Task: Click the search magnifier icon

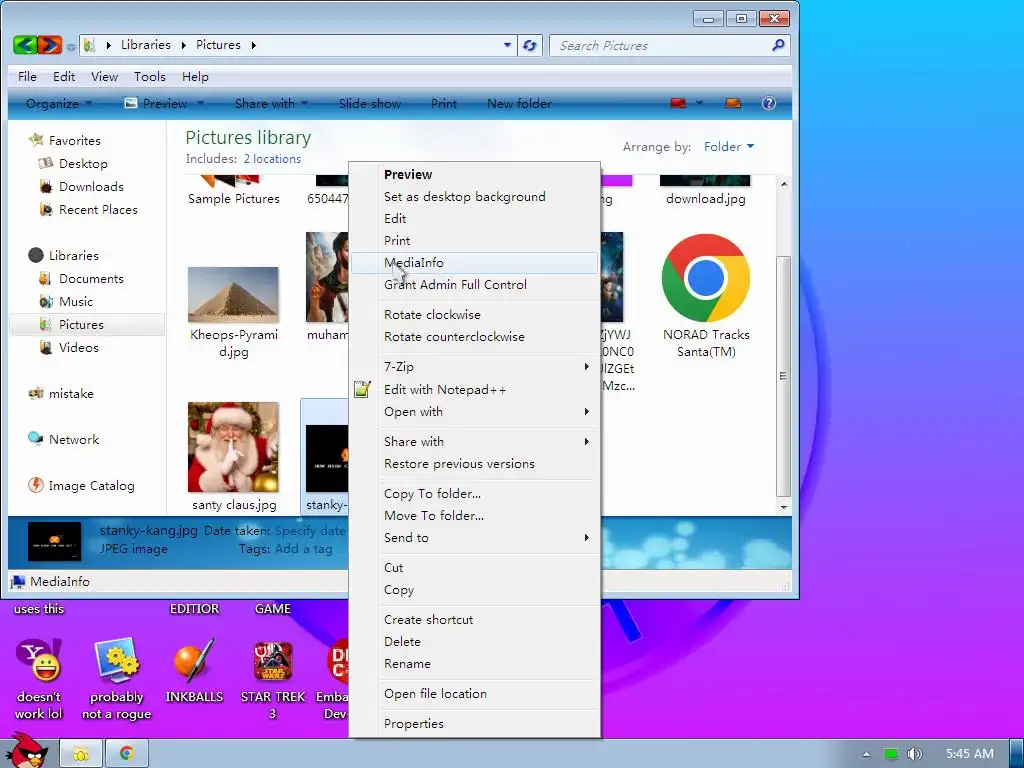Action: tap(778, 45)
